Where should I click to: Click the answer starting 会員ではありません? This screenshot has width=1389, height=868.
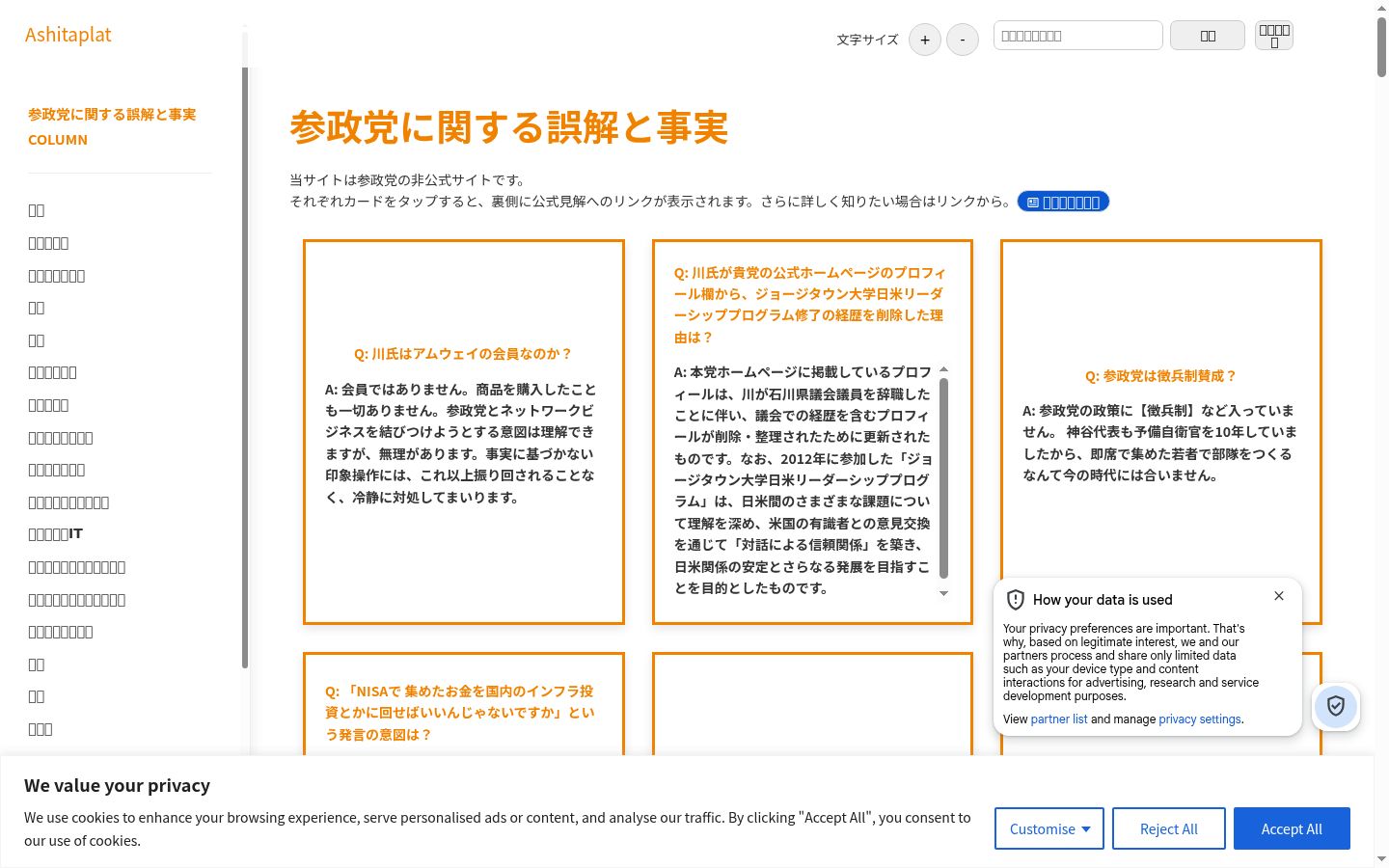461,444
